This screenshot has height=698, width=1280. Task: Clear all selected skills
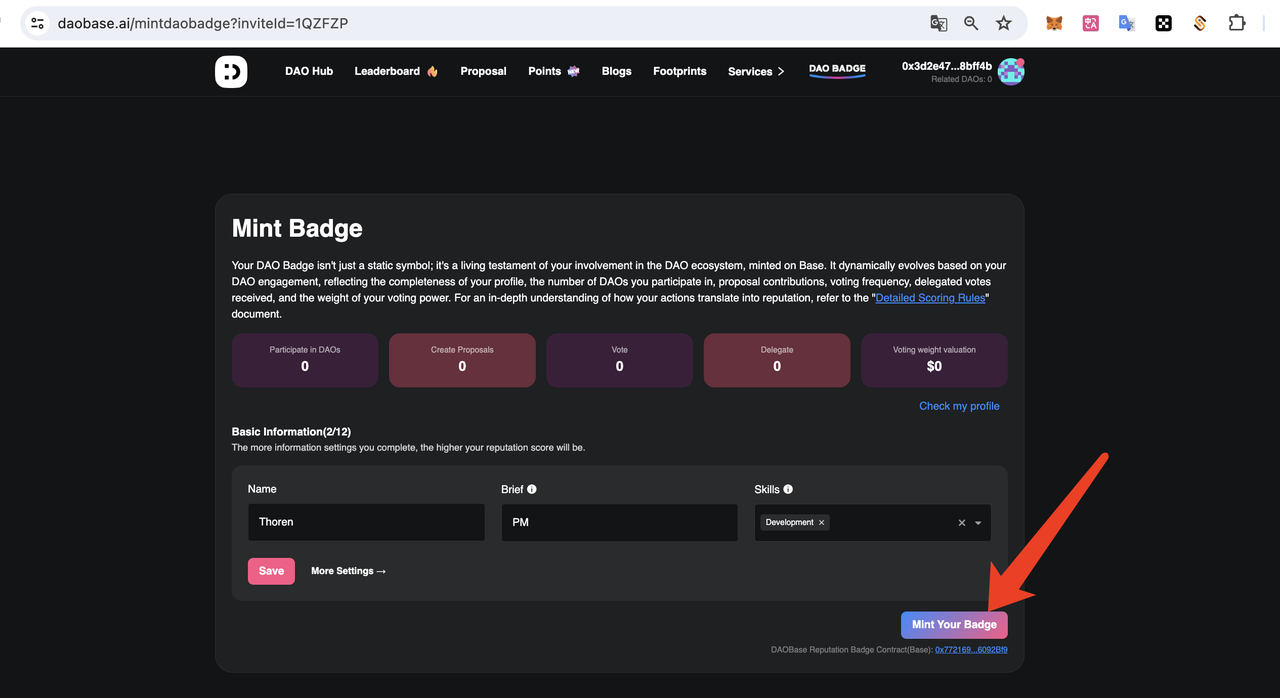962,523
